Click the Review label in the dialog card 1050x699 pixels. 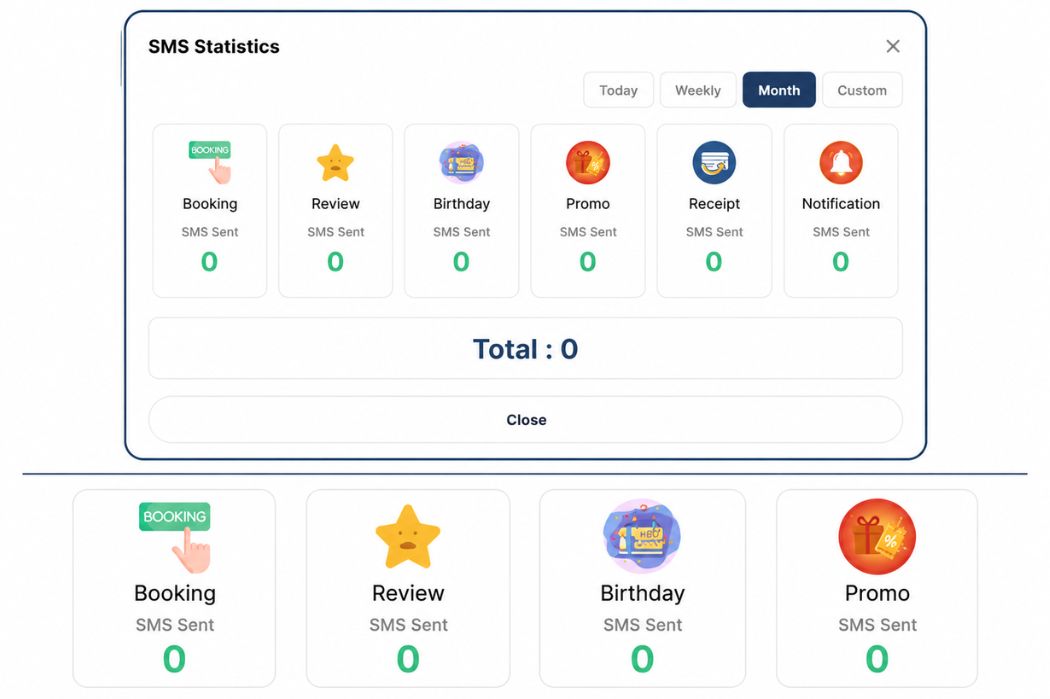tap(335, 204)
